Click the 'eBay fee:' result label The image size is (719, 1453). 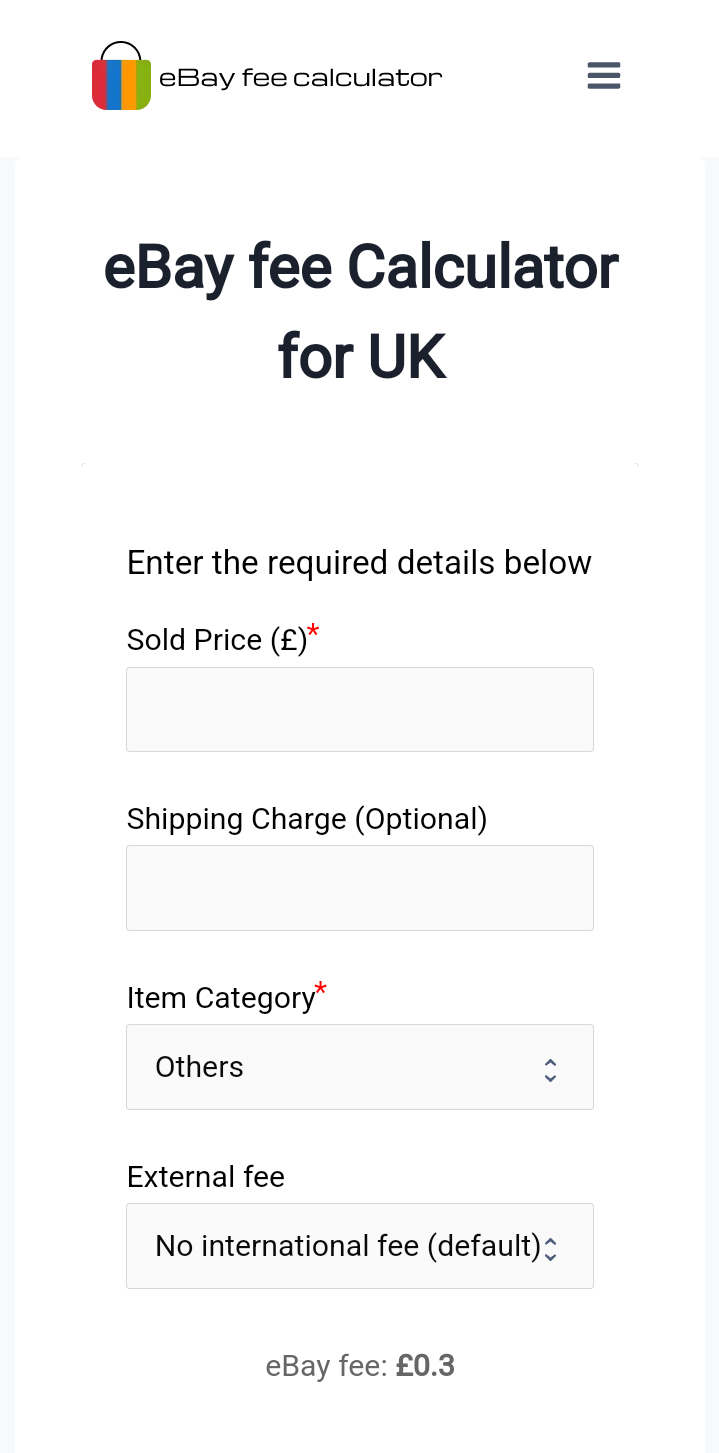pyautogui.click(x=326, y=1366)
